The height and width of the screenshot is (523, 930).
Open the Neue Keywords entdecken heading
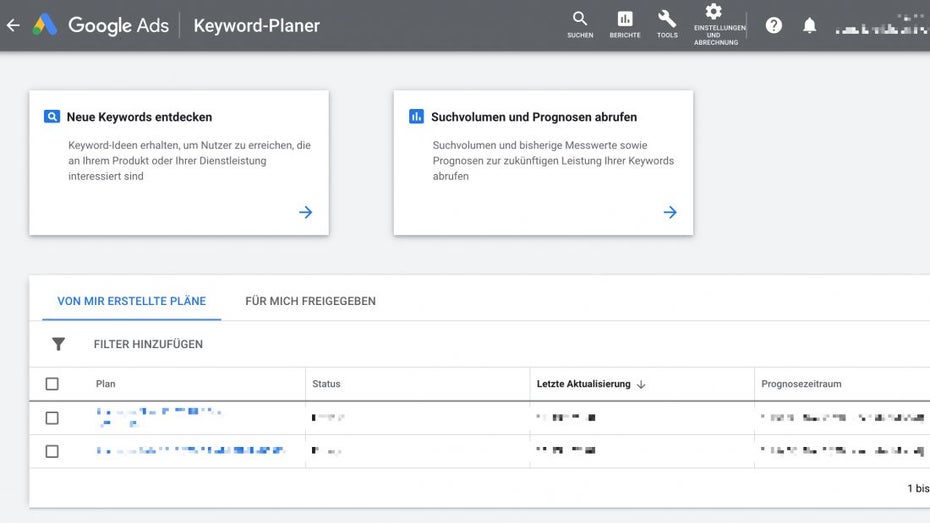[x=139, y=117]
